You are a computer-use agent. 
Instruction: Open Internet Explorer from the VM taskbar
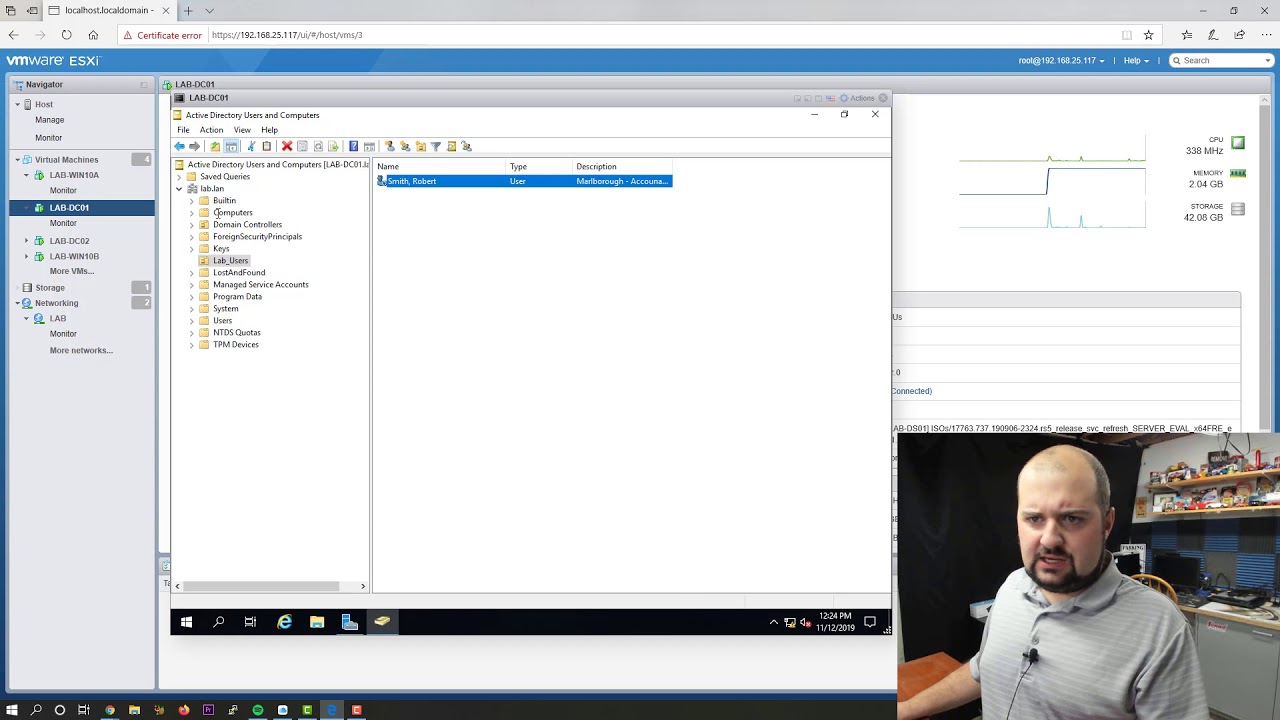pyautogui.click(x=284, y=622)
